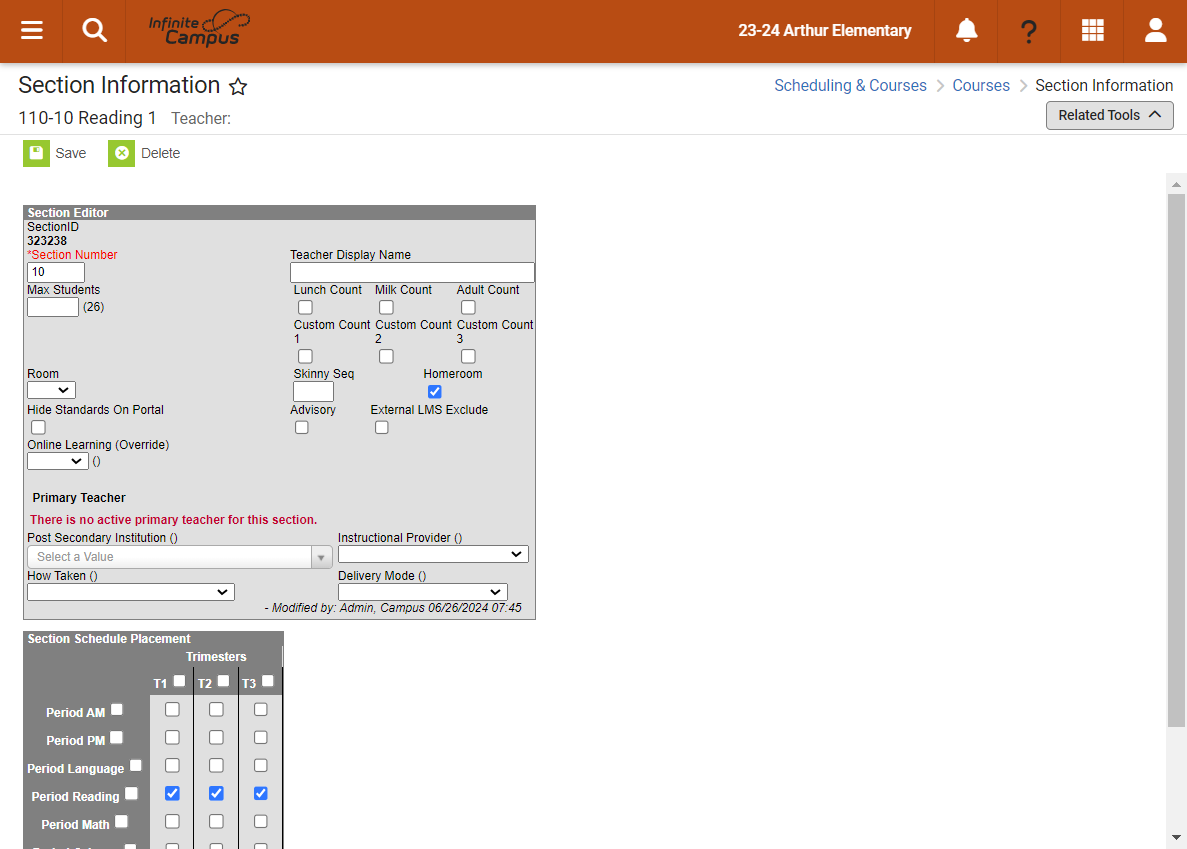Enable the Lunch Count checkbox
1187x849 pixels.
click(305, 307)
